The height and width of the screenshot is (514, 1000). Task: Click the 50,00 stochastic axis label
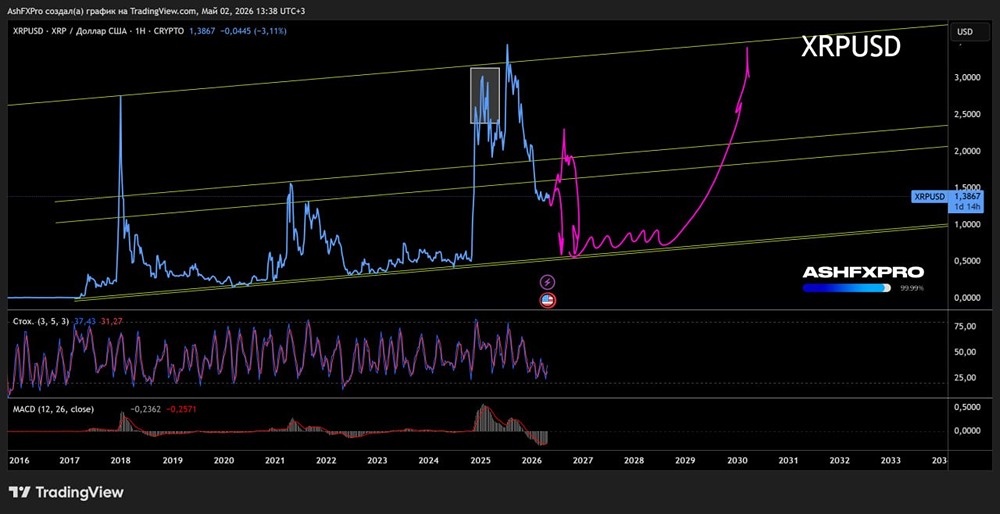click(966, 352)
